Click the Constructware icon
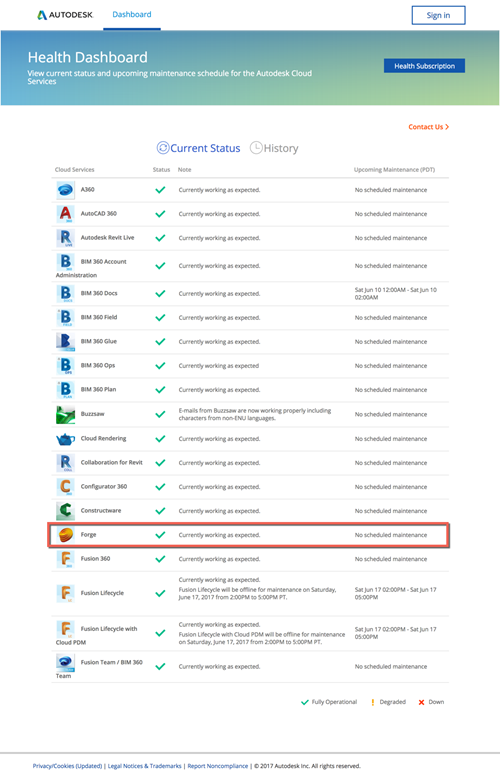 [65, 511]
